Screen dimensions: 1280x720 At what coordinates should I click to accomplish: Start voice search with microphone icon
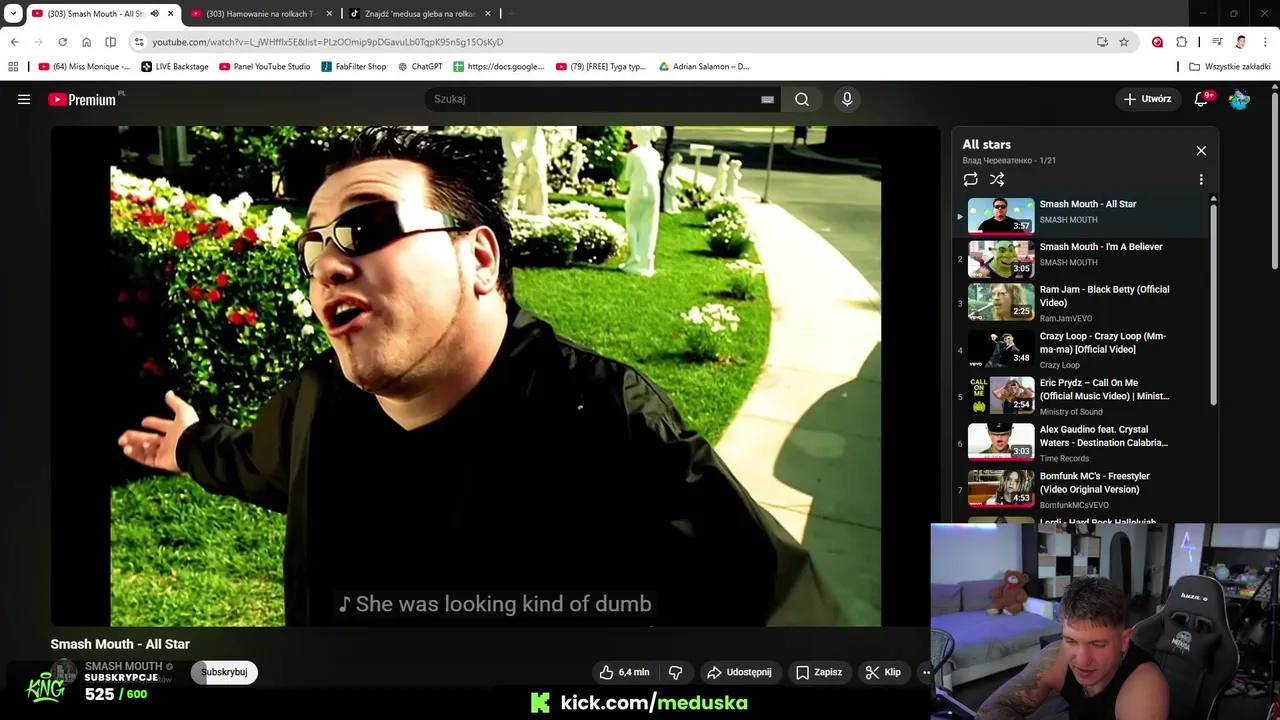pyautogui.click(x=847, y=99)
